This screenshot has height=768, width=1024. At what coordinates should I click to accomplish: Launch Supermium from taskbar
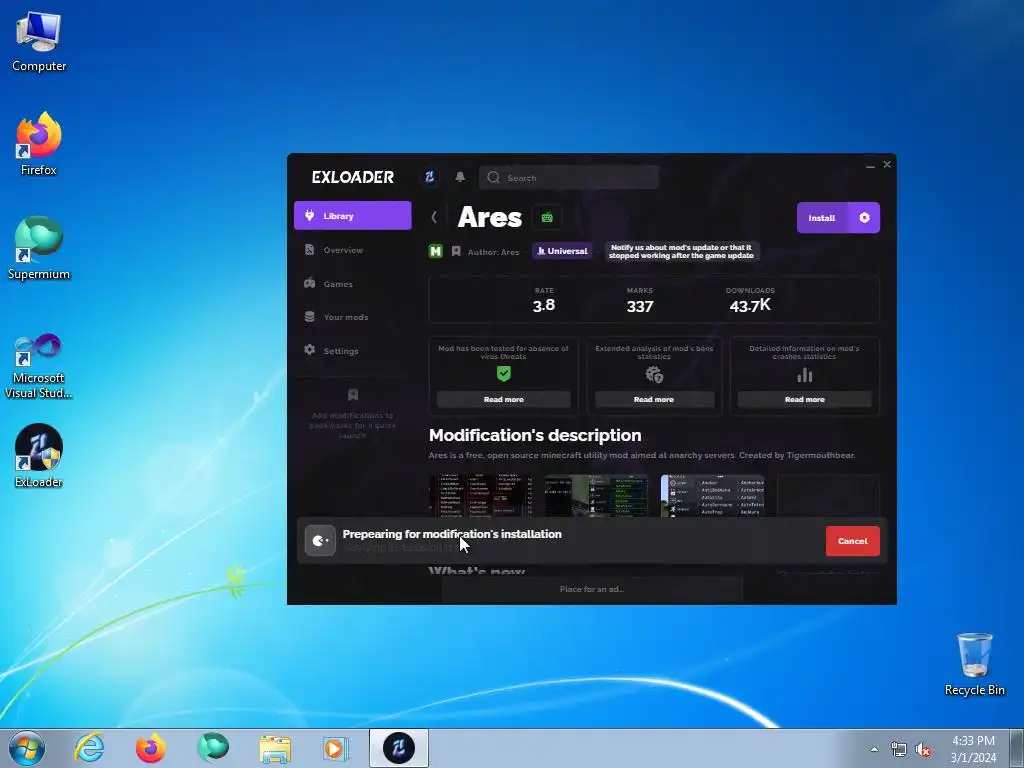pos(213,748)
